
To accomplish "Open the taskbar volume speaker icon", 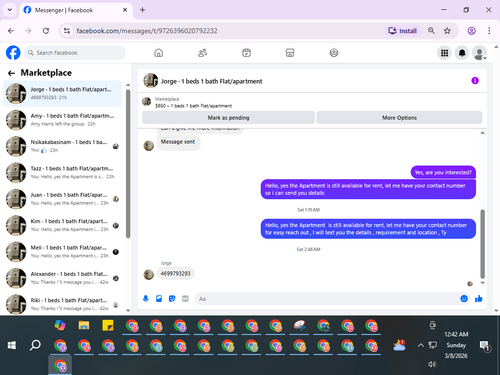I will point(432,364).
